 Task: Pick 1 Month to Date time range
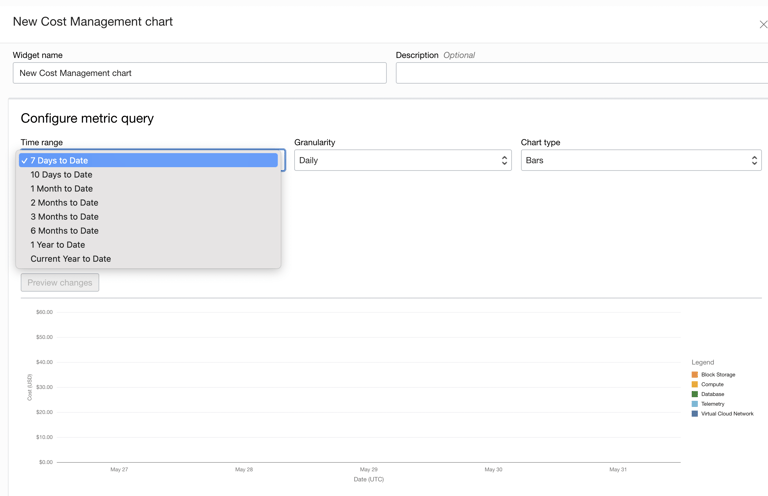(x=61, y=188)
